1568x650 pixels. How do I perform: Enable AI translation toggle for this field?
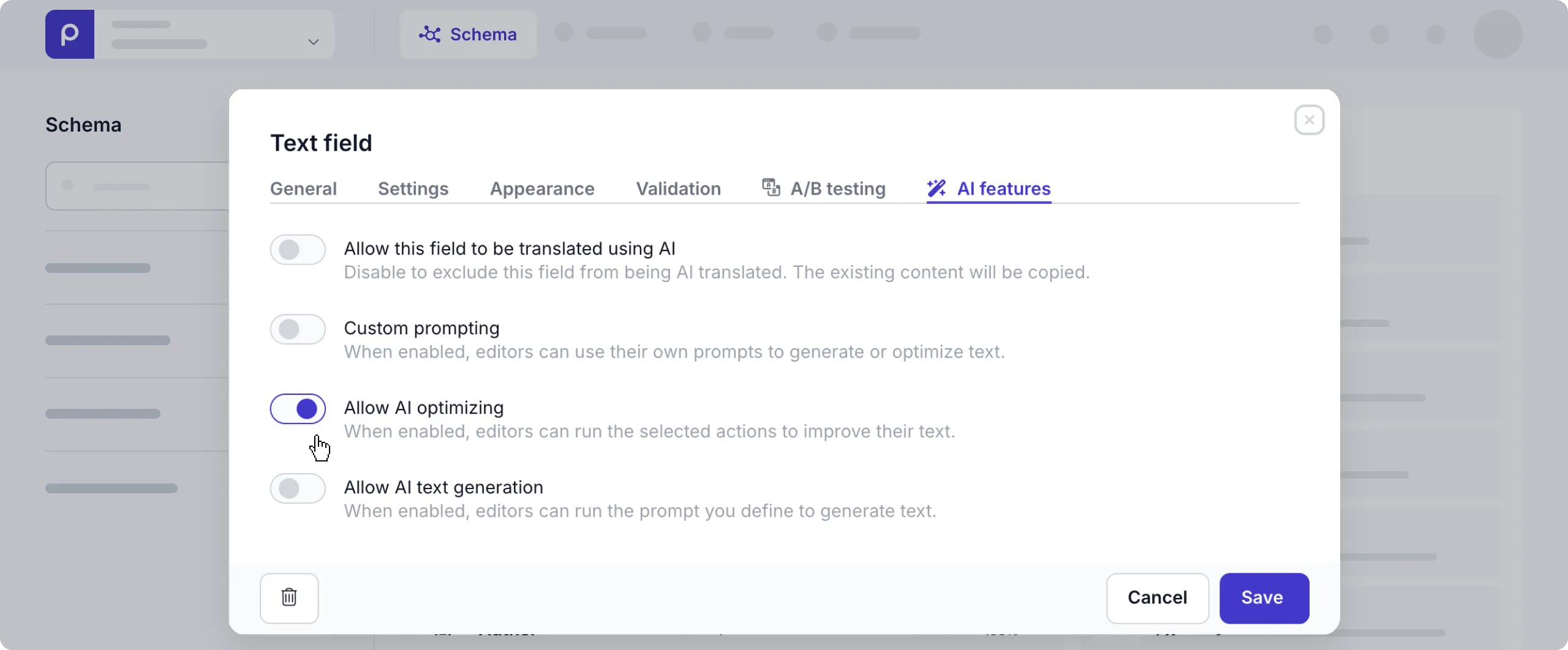click(298, 250)
